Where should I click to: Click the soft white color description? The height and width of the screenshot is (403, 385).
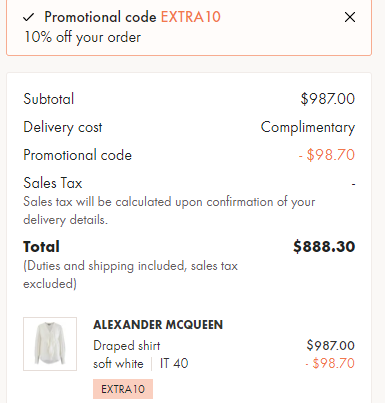[x=118, y=363]
